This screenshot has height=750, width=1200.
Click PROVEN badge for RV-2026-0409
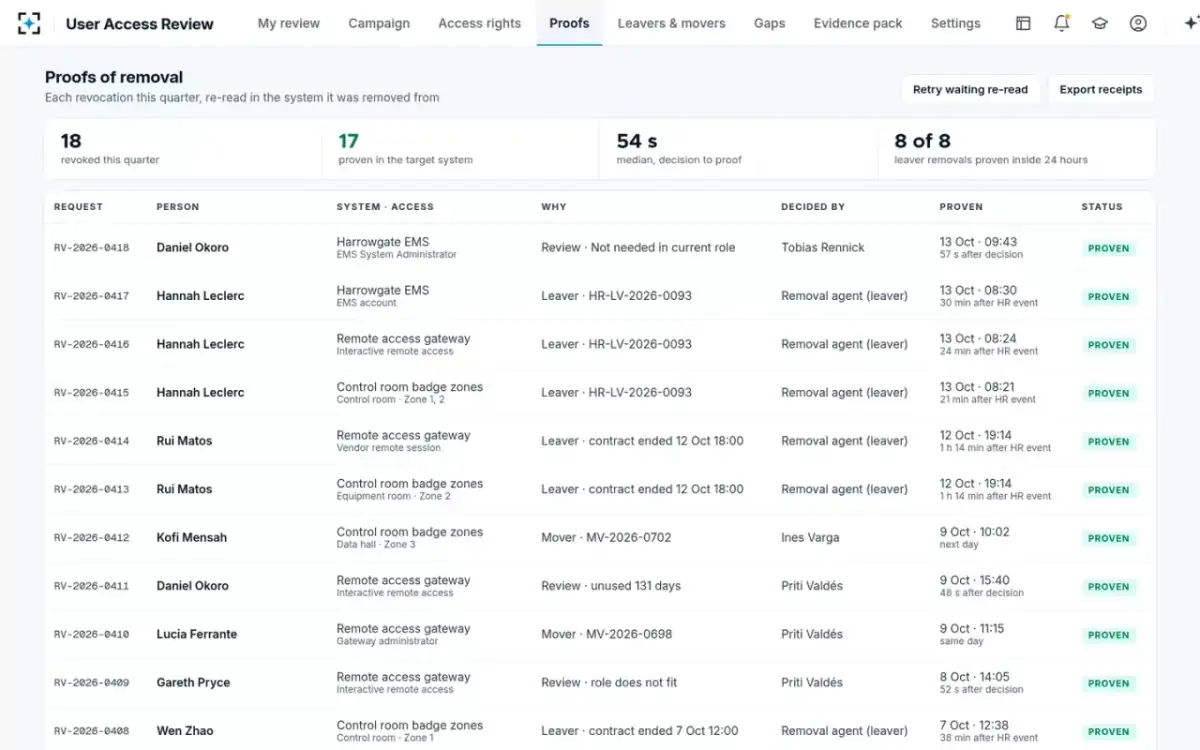pyautogui.click(x=1108, y=683)
